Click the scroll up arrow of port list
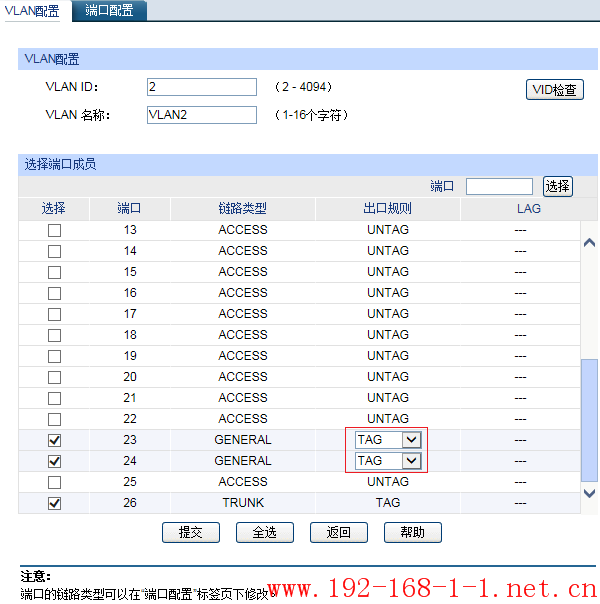 click(590, 243)
